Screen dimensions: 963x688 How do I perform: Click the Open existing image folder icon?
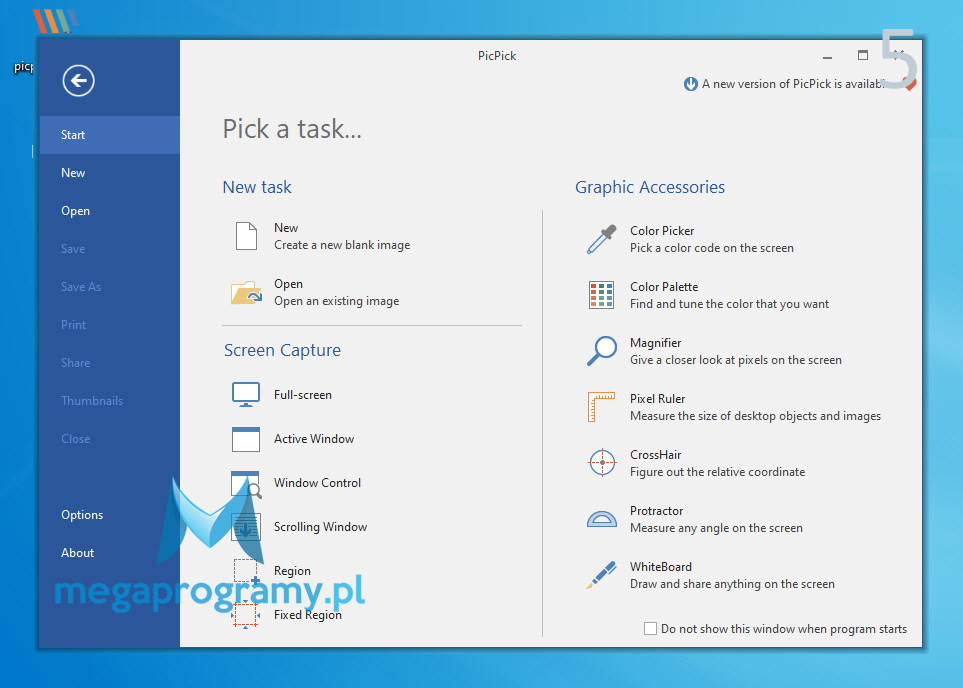246,293
